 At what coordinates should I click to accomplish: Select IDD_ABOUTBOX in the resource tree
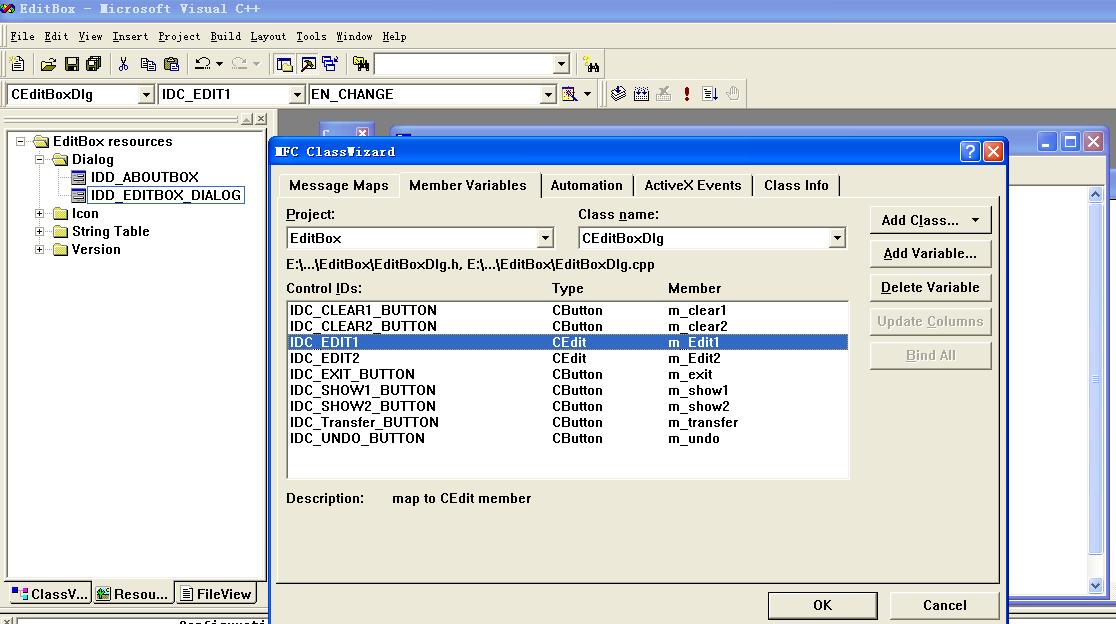click(x=144, y=177)
